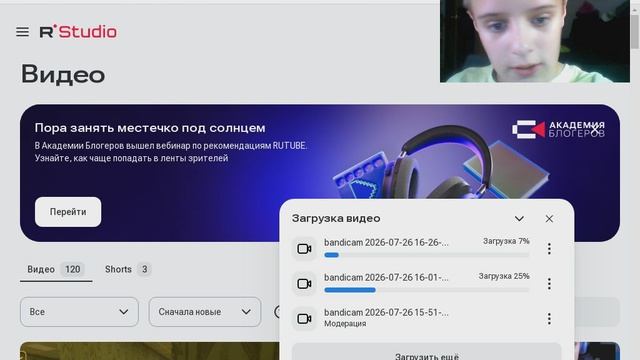The height and width of the screenshot is (360, 640).
Task: Click the Загрузка видео panel title
Action: pos(336,218)
